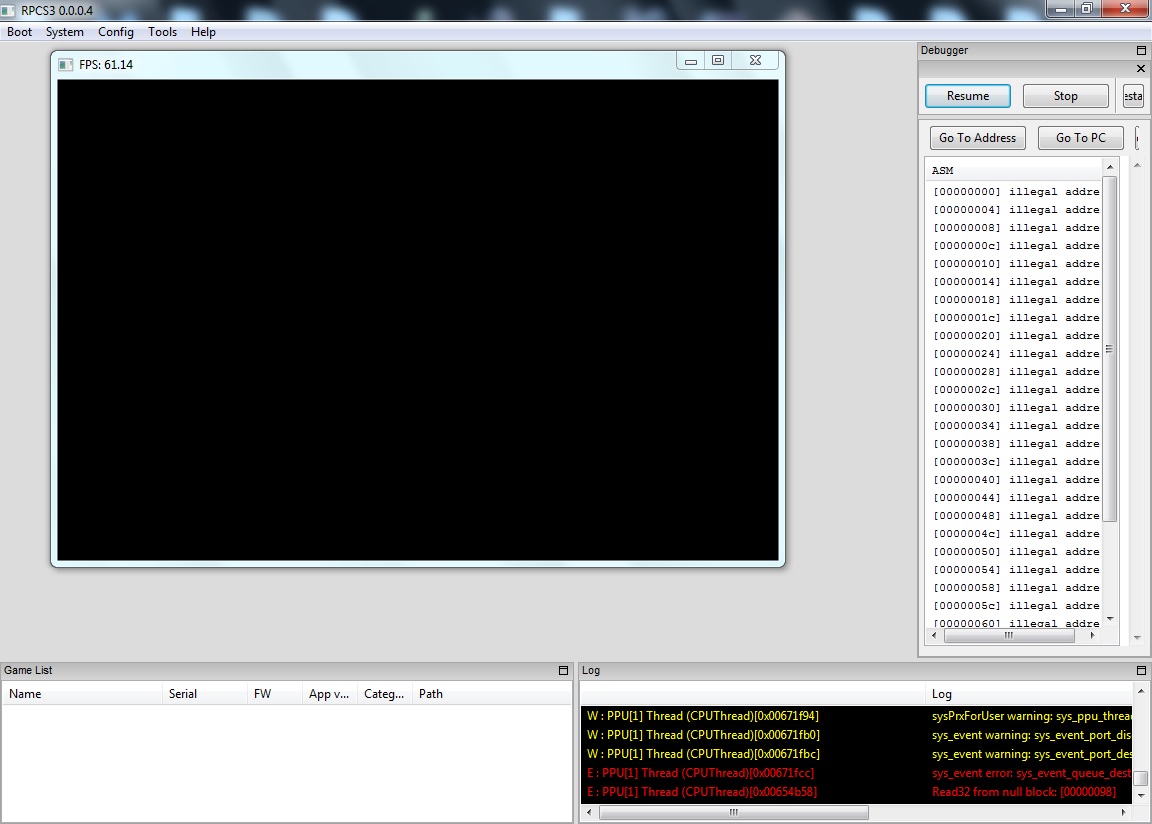The image size is (1152, 824).
Task: Click the Go To PC button
Action: [1081, 138]
